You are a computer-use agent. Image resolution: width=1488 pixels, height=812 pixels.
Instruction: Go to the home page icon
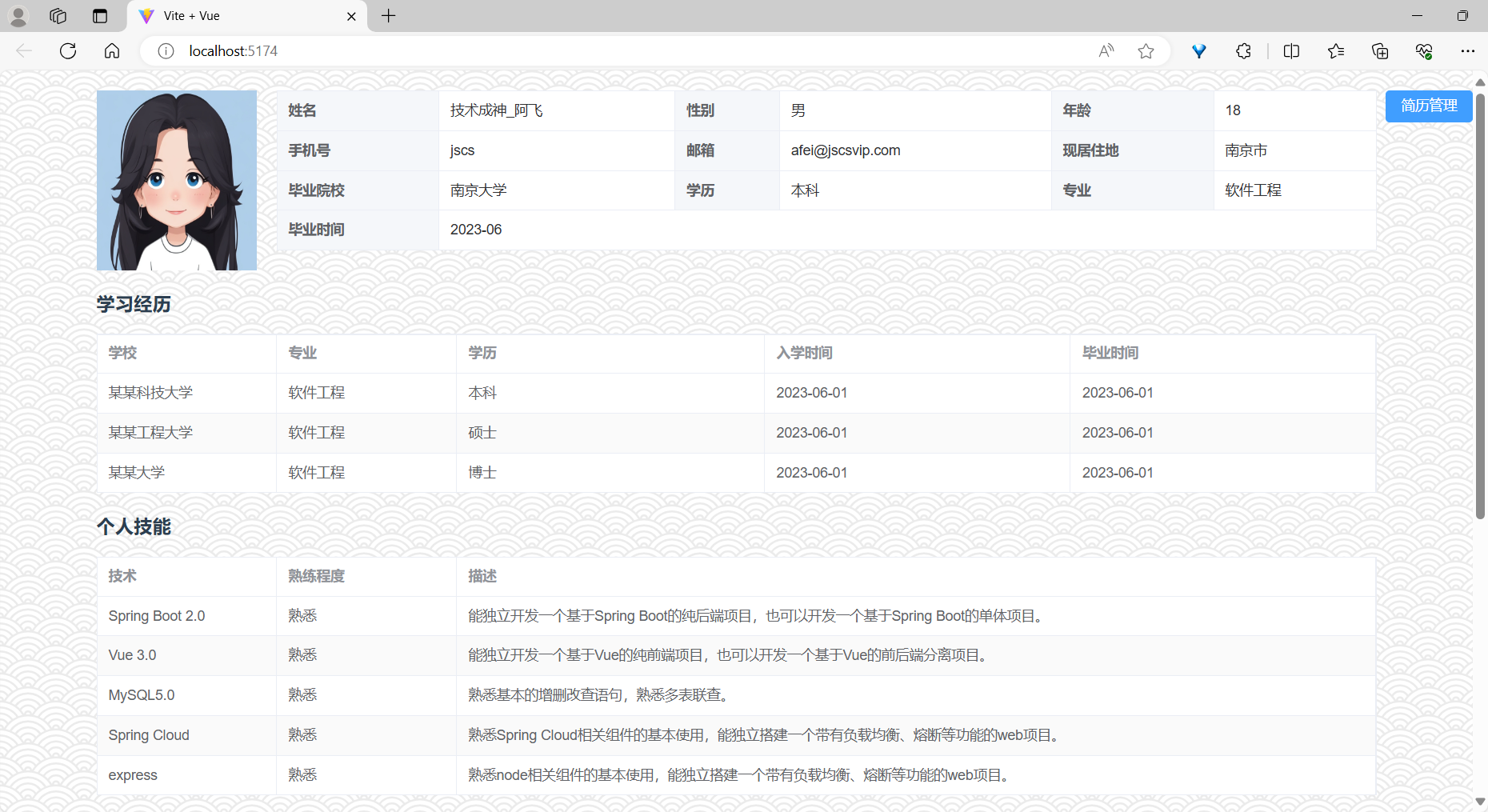click(x=112, y=51)
